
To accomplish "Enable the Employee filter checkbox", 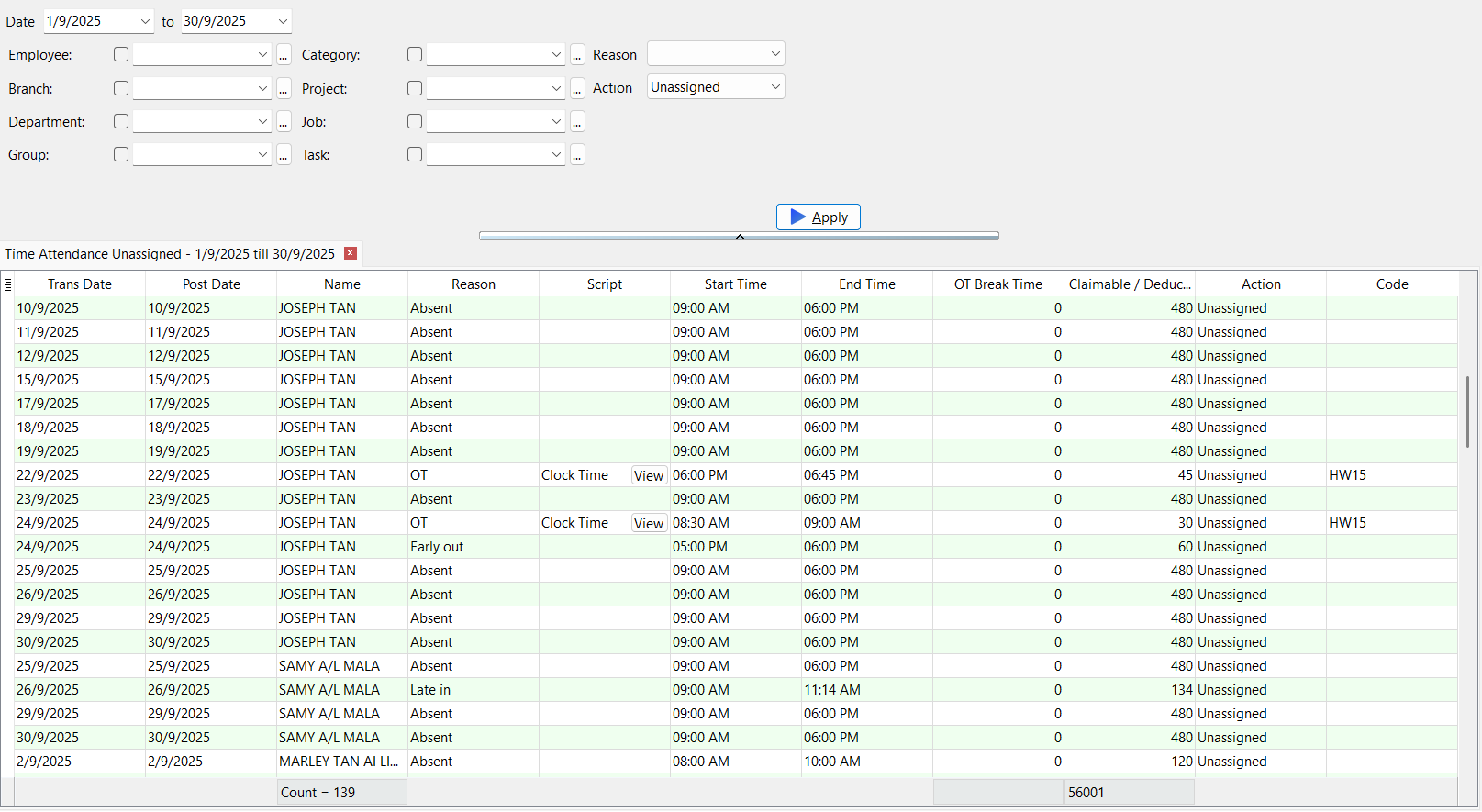I will (121, 54).
